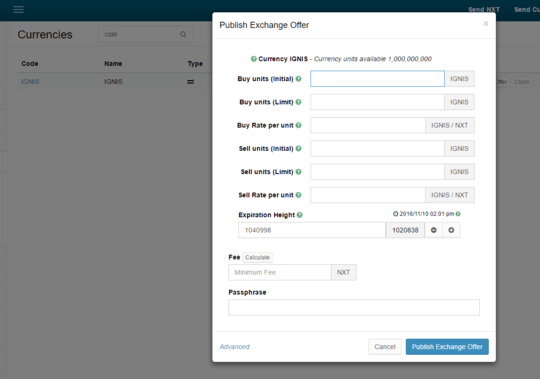Click help icon next to Buy units (Initial)
This screenshot has width=540, height=379.
point(299,79)
